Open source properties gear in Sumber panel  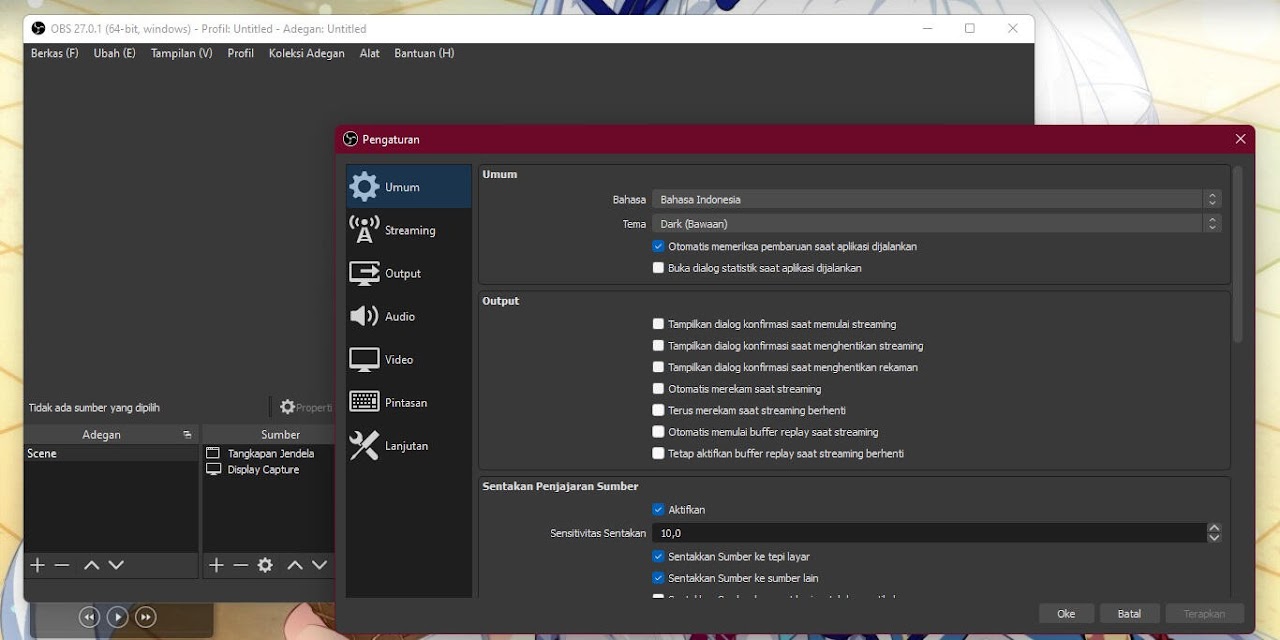click(265, 565)
